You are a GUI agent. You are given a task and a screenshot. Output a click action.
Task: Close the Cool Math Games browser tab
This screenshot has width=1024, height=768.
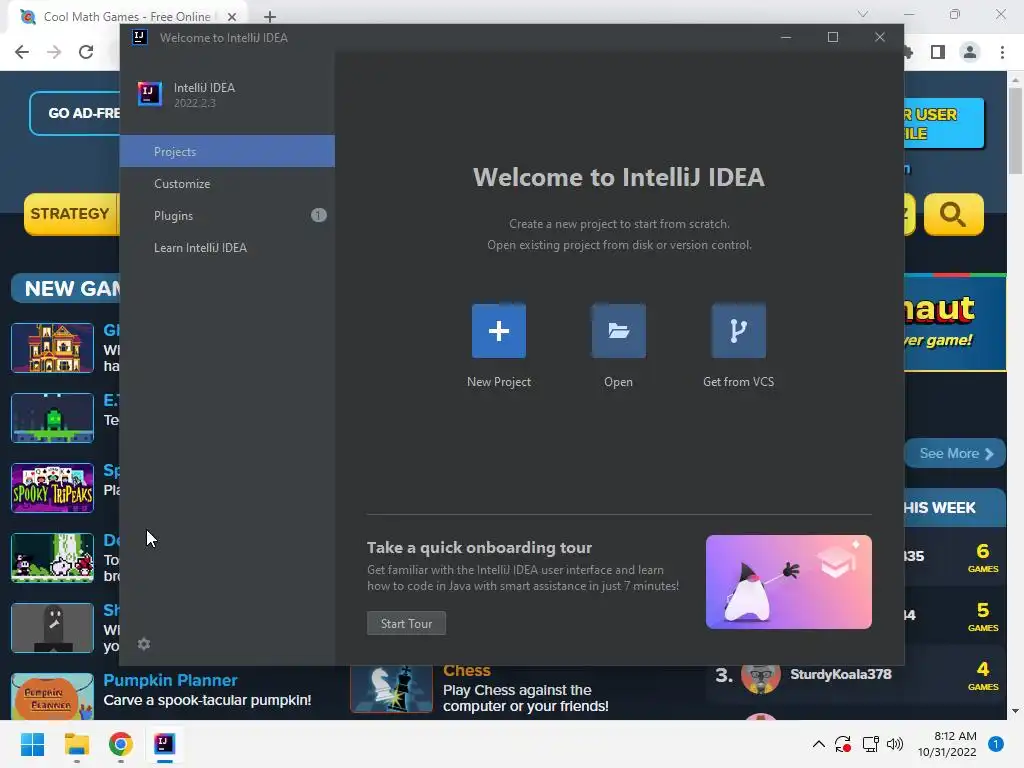[x=232, y=17]
